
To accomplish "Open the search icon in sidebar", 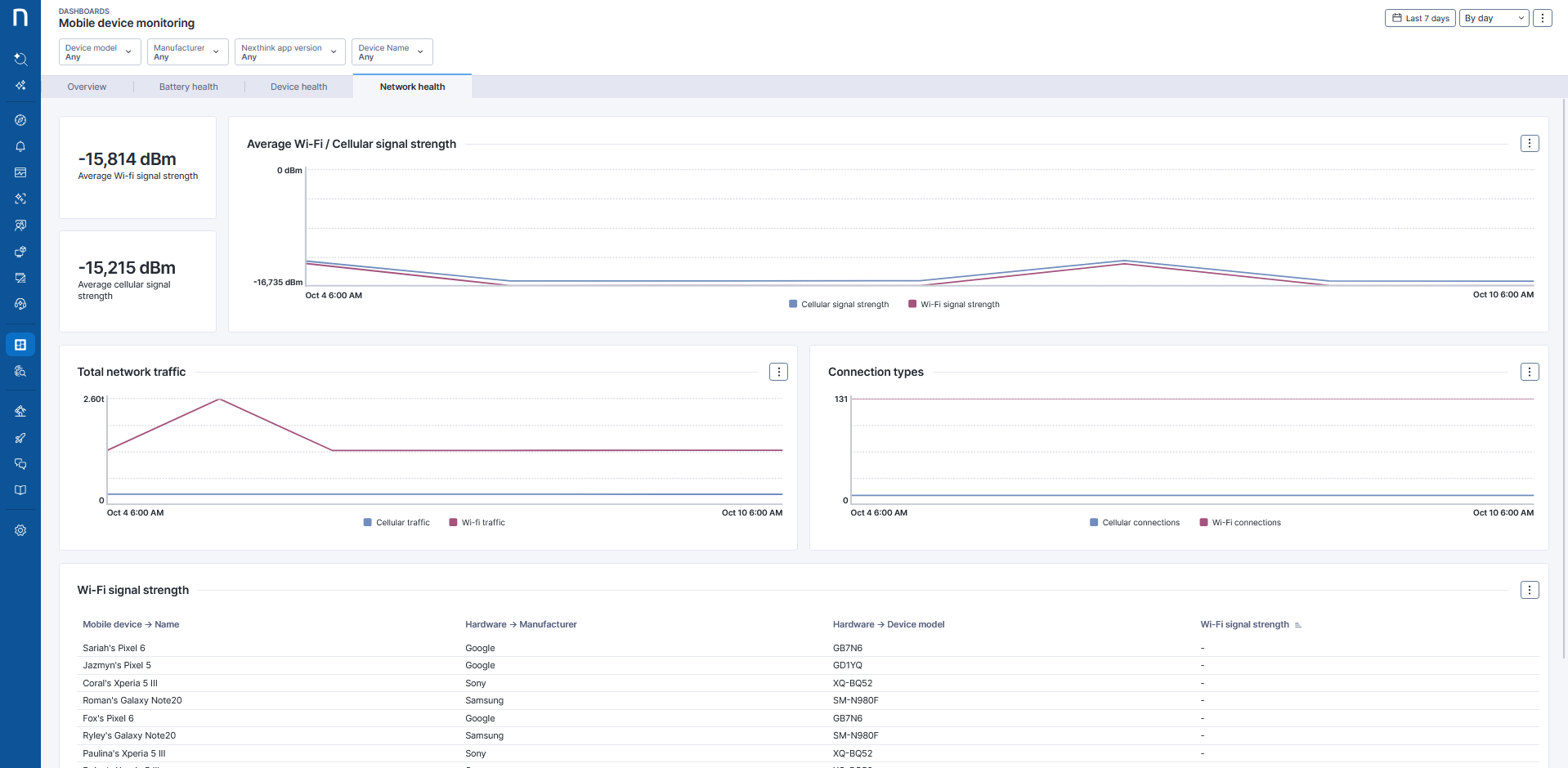I will [20, 59].
